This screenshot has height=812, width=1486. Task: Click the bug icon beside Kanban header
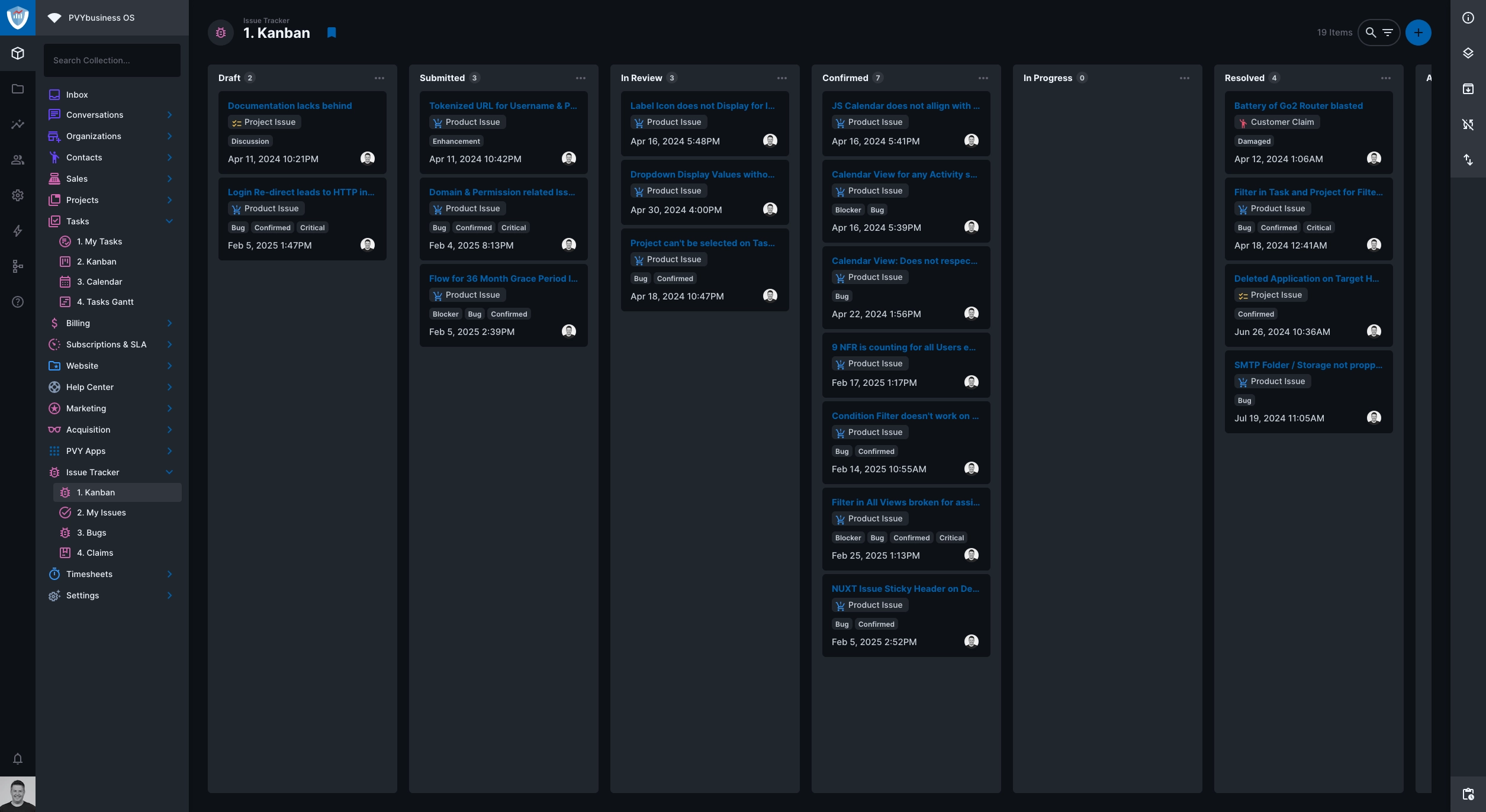221,33
